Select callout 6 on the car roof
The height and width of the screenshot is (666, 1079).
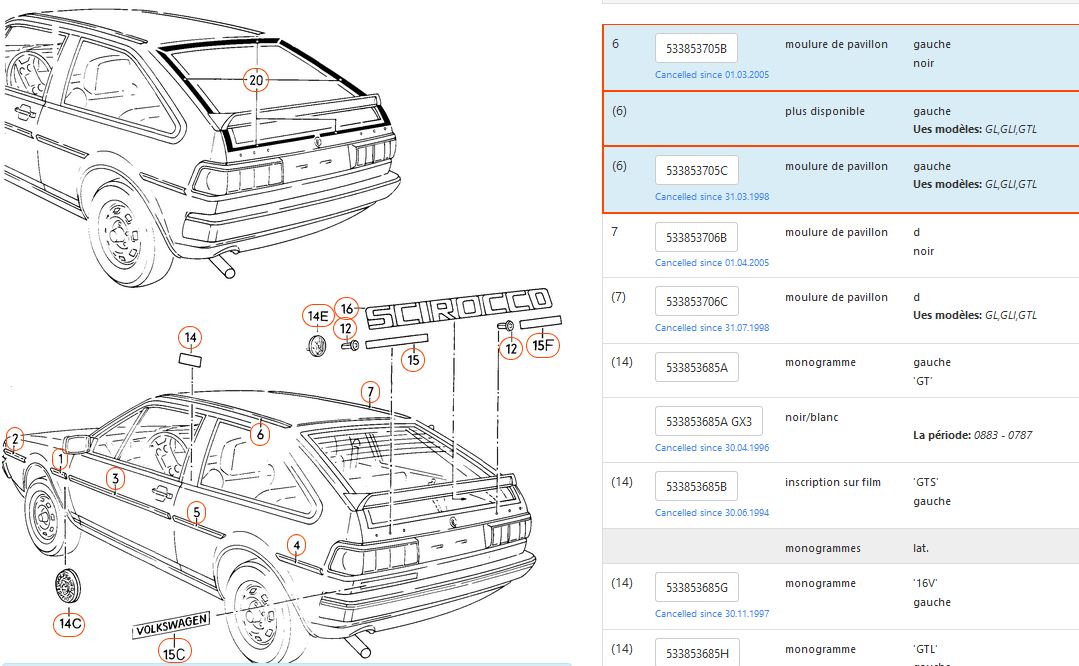tap(259, 434)
